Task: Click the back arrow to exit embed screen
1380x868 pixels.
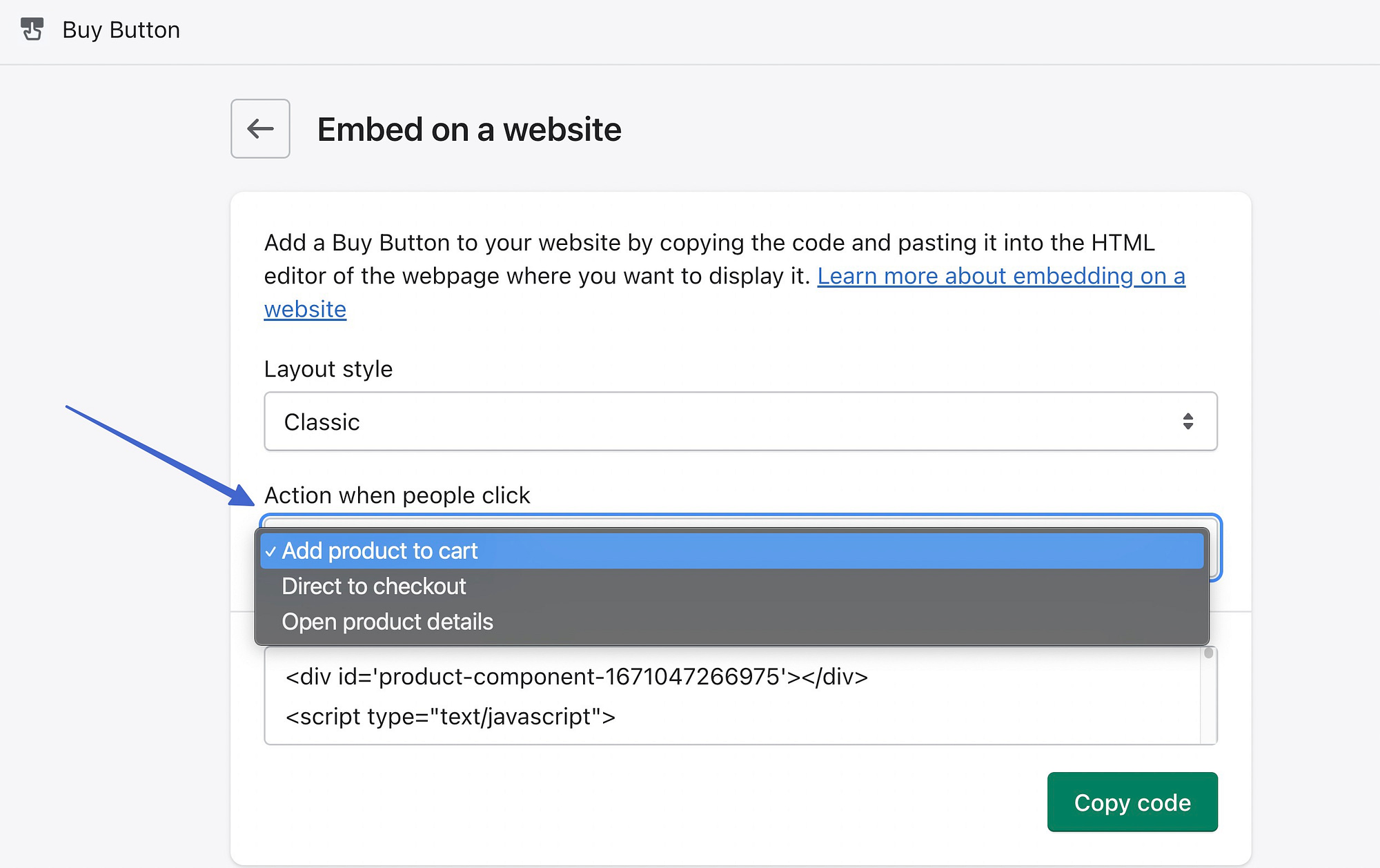Action: pos(260,129)
